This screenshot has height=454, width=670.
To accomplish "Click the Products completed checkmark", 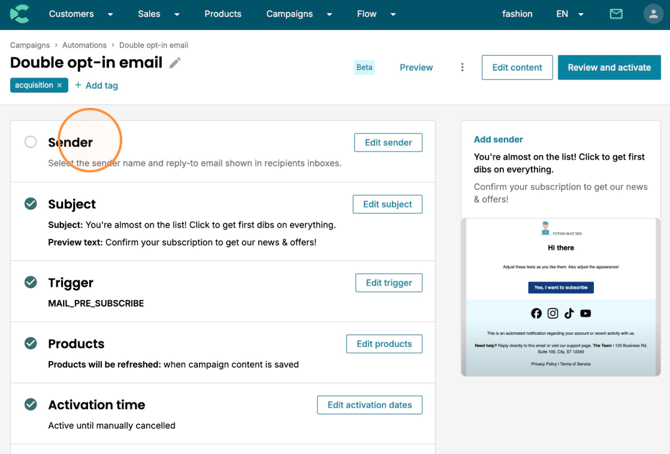I will (x=30, y=343).
